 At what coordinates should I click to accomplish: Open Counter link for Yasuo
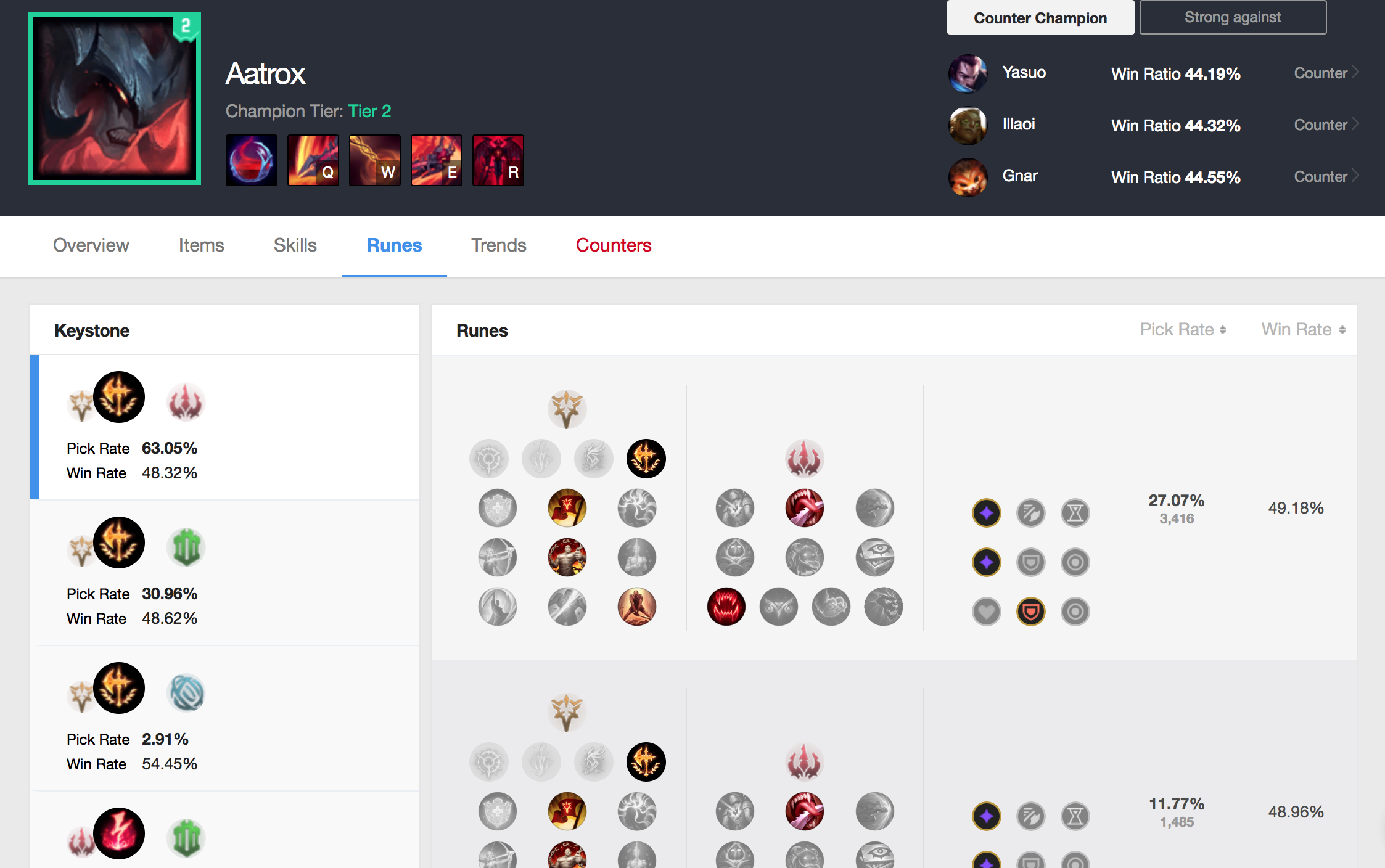(1326, 73)
